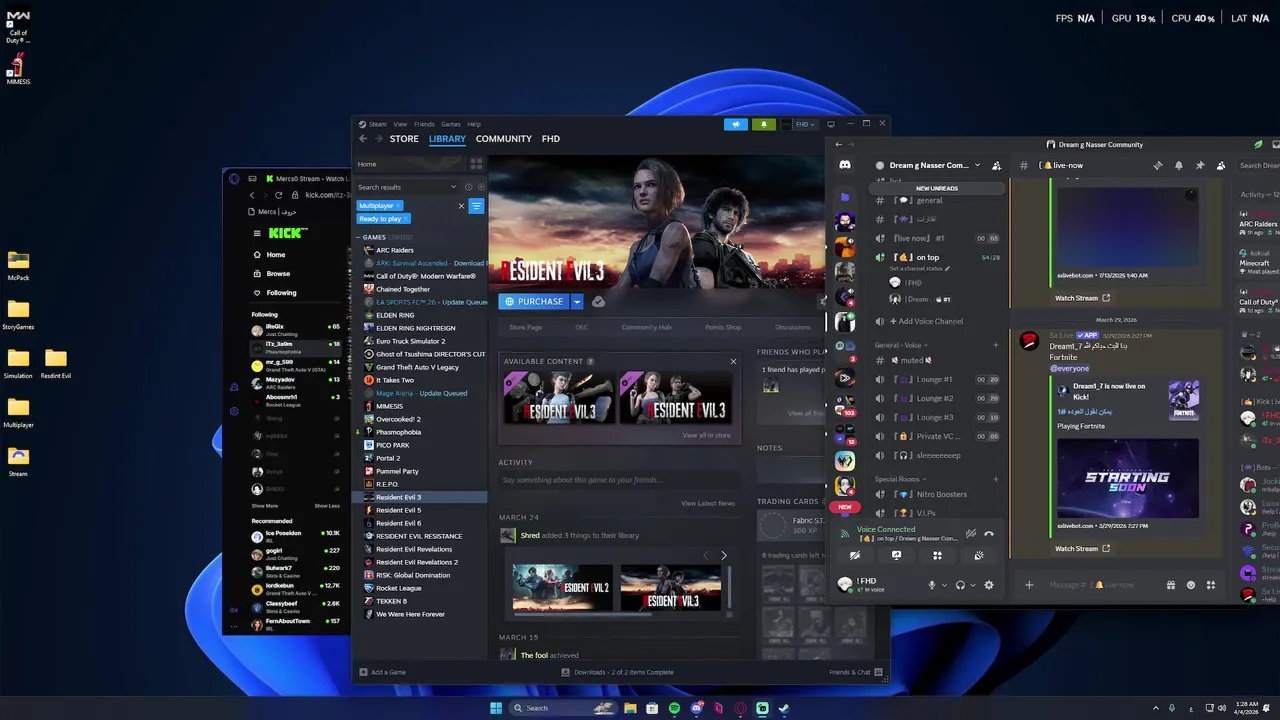Open Discord direct messages home icon
This screenshot has height=720, width=1280.
click(x=845, y=165)
